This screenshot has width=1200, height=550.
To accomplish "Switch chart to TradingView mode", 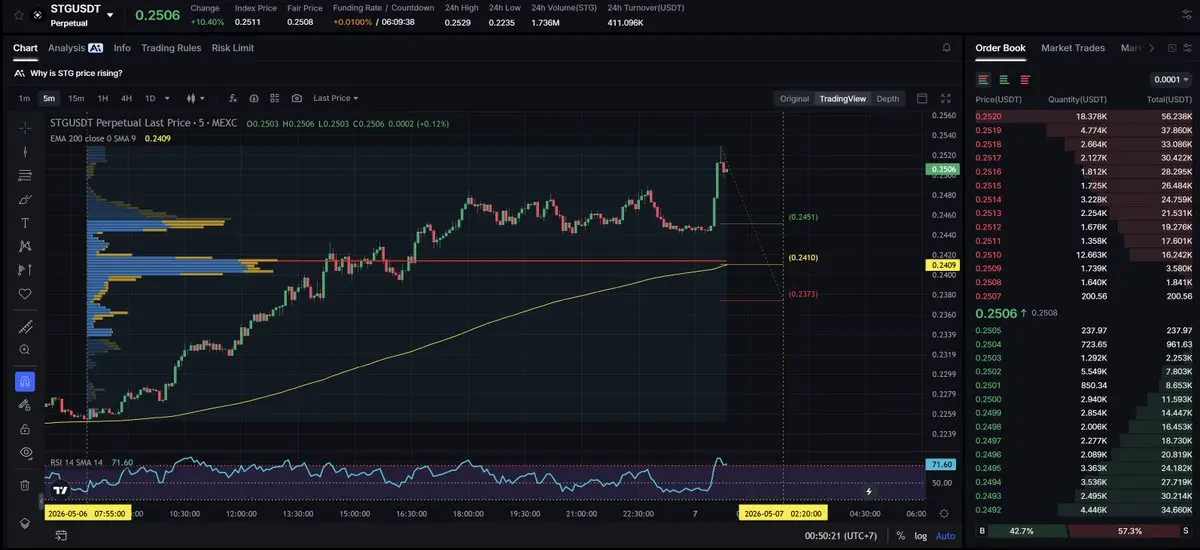I will [842, 98].
